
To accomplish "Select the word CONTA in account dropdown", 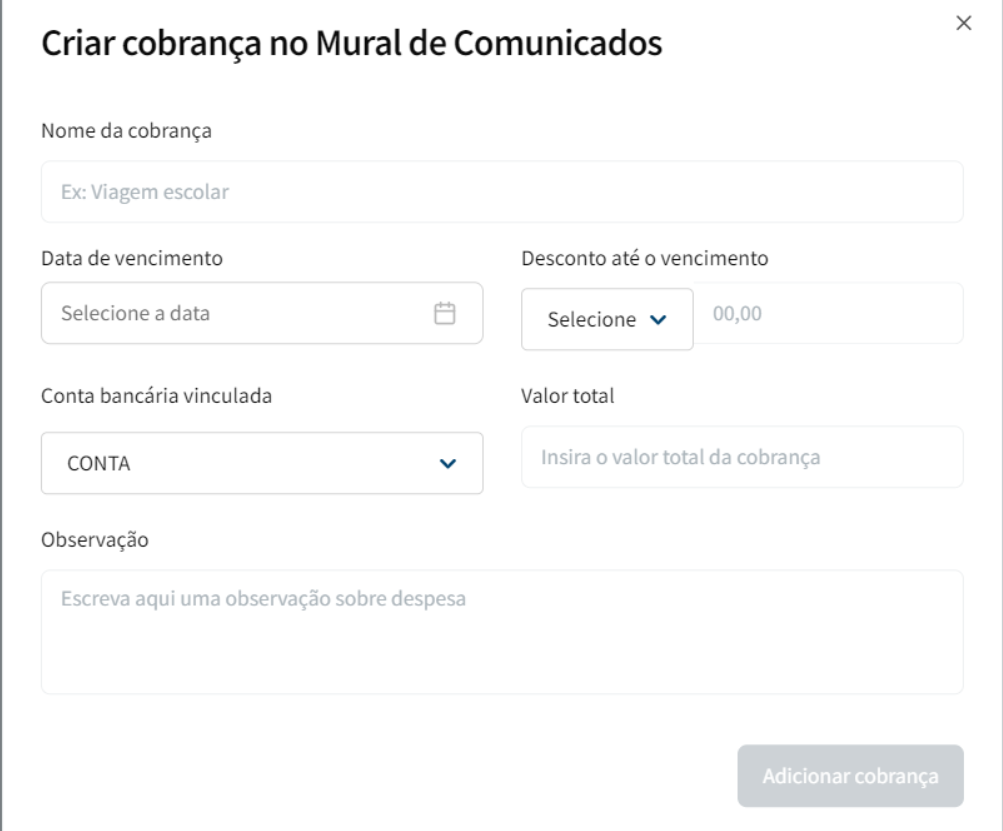I will (99, 464).
